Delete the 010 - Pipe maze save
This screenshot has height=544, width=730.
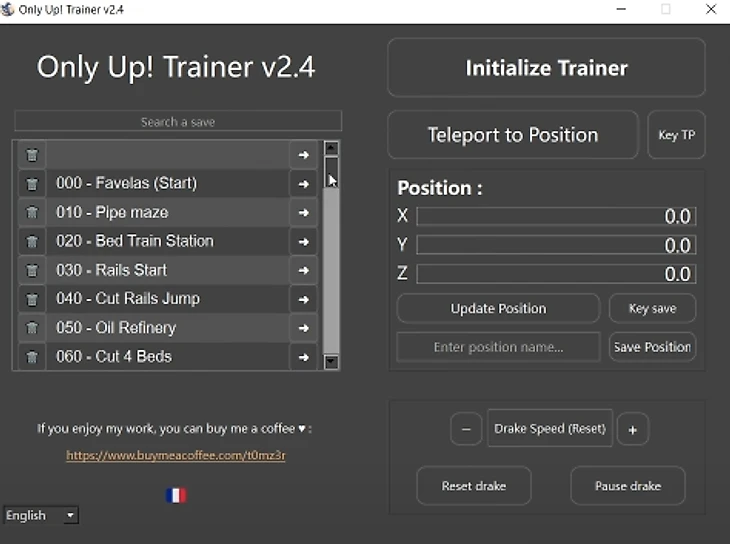32,213
